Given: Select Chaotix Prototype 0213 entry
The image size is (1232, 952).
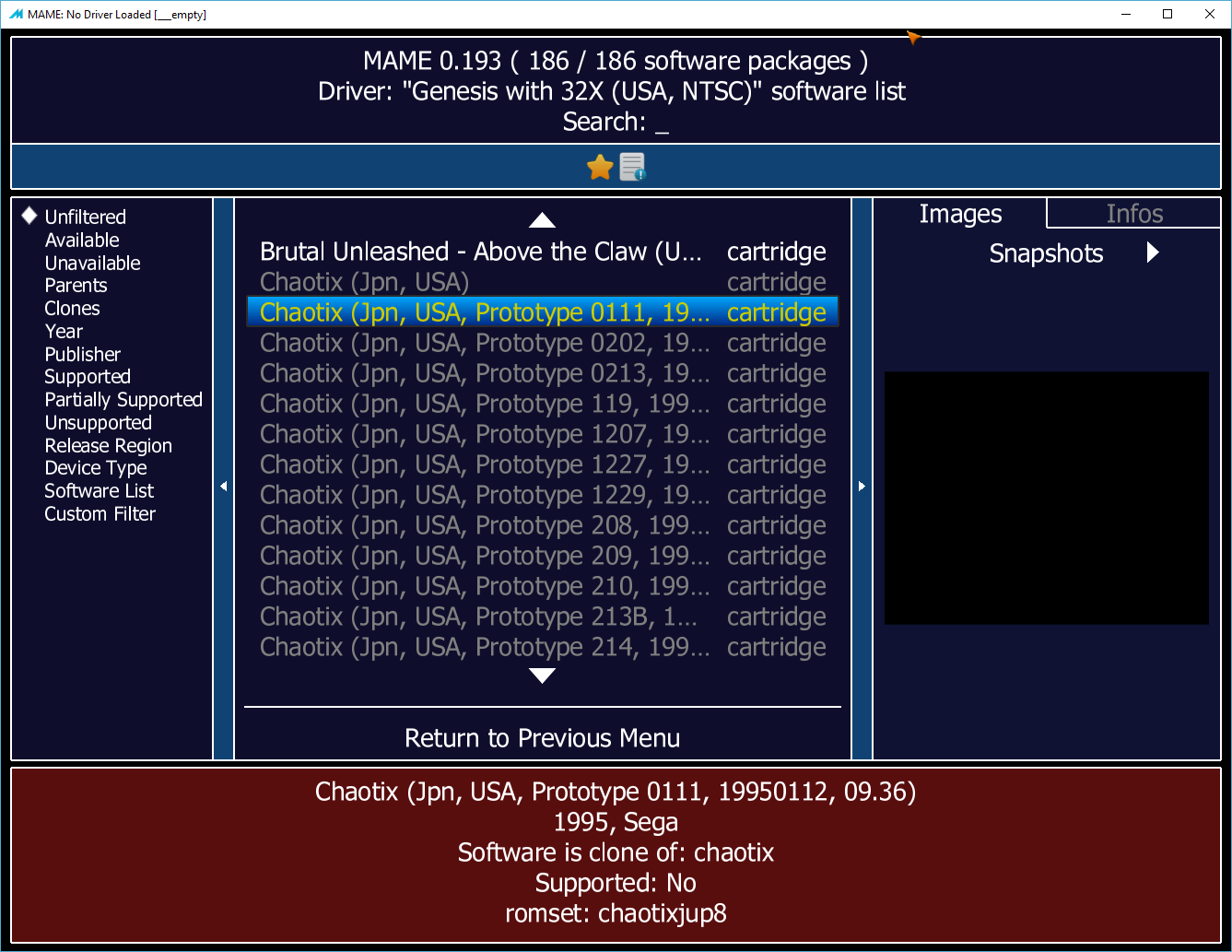Looking at the screenshot, I should (543, 373).
